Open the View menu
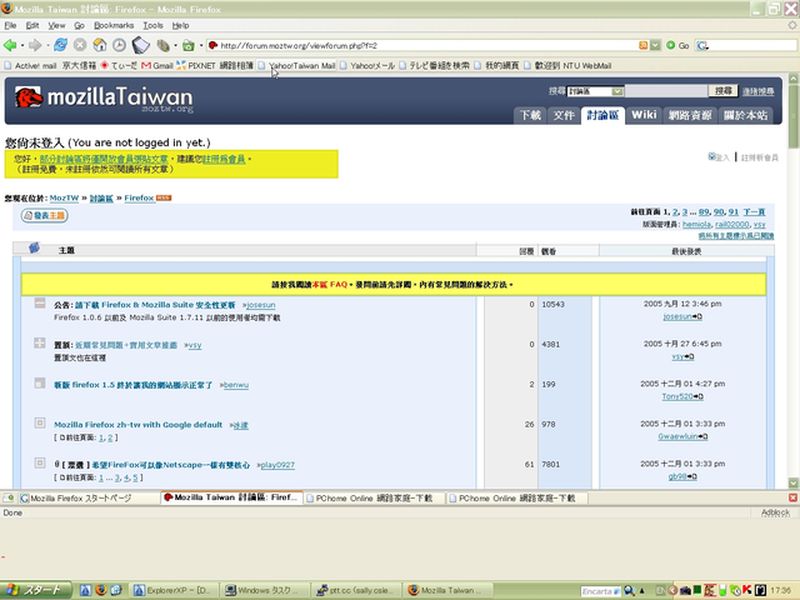Viewport: 800px width, 600px height. click(57, 25)
